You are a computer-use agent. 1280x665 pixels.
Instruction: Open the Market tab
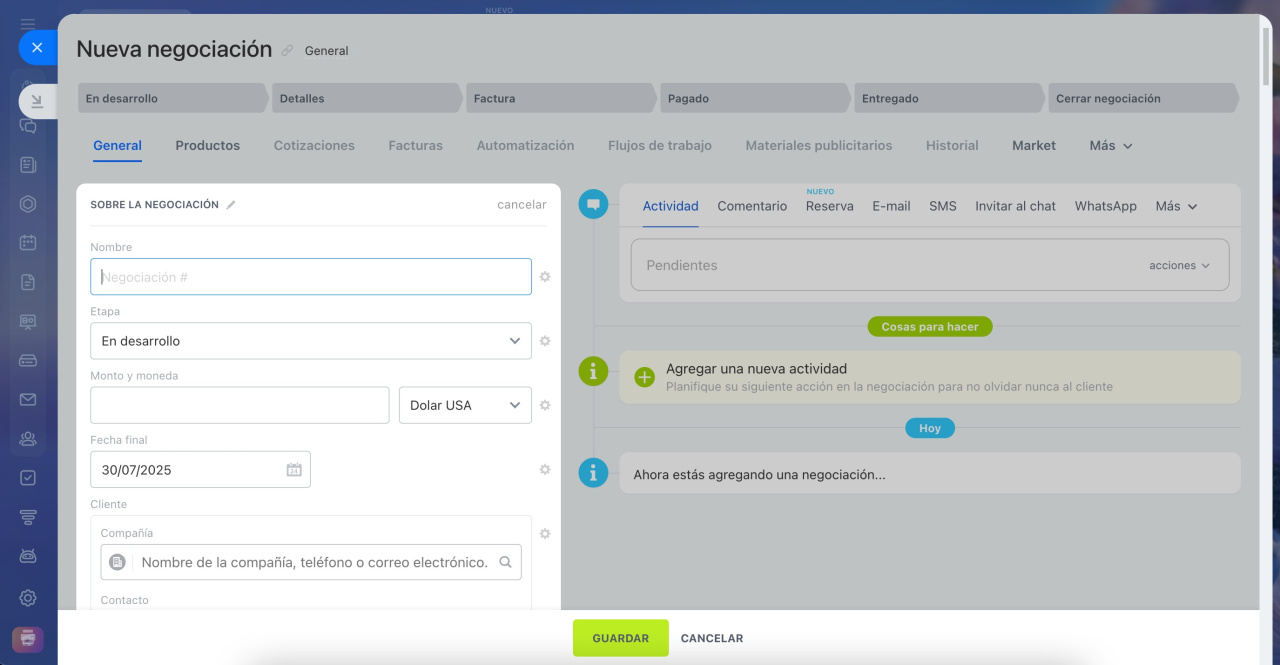1034,146
